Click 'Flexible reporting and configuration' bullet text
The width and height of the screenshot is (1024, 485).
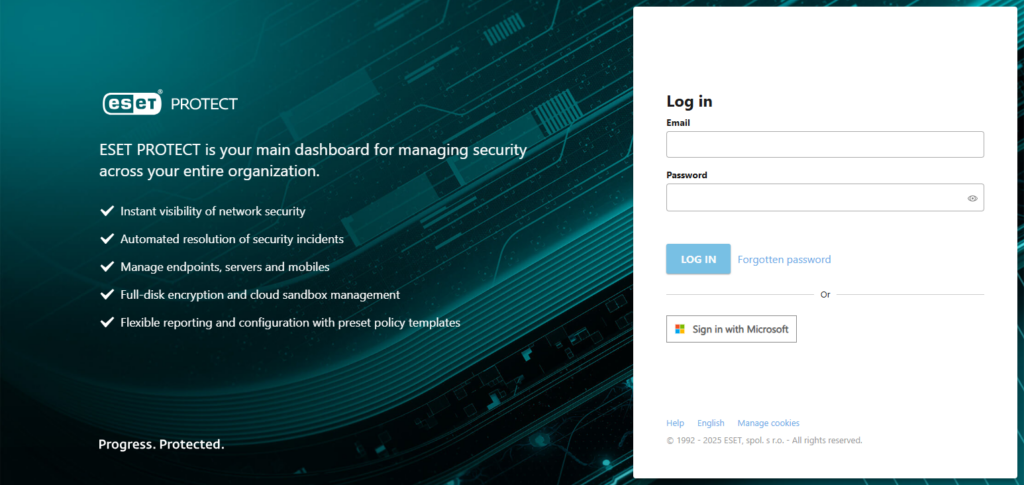[291, 322]
